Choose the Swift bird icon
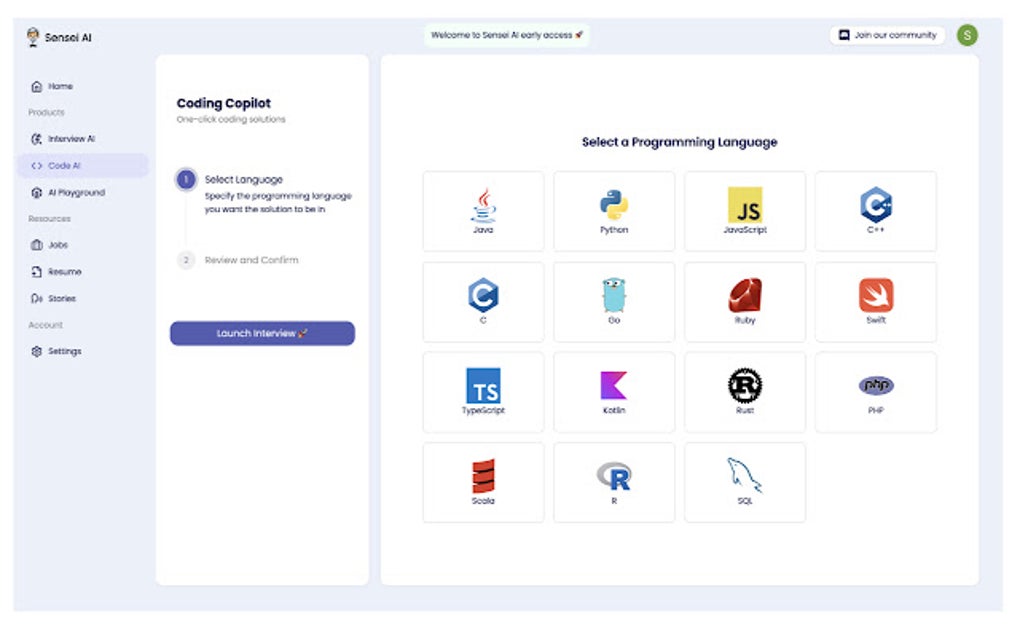This screenshot has height=638, width=1020. point(875,300)
